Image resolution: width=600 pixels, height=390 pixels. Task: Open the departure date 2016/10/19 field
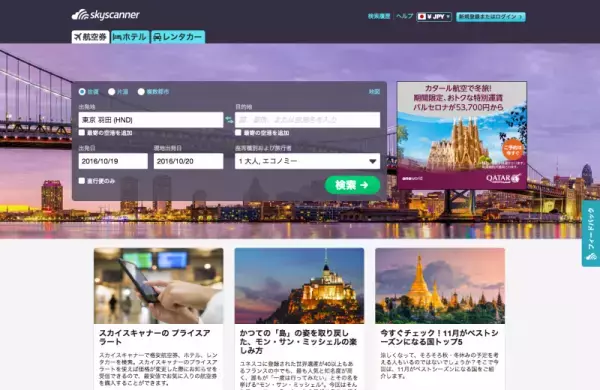(x=113, y=161)
